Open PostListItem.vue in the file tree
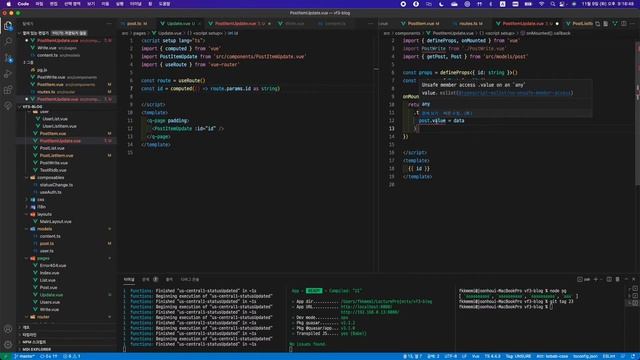This screenshot has width=640, height=360. pyautogui.click(x=56, y=156)
